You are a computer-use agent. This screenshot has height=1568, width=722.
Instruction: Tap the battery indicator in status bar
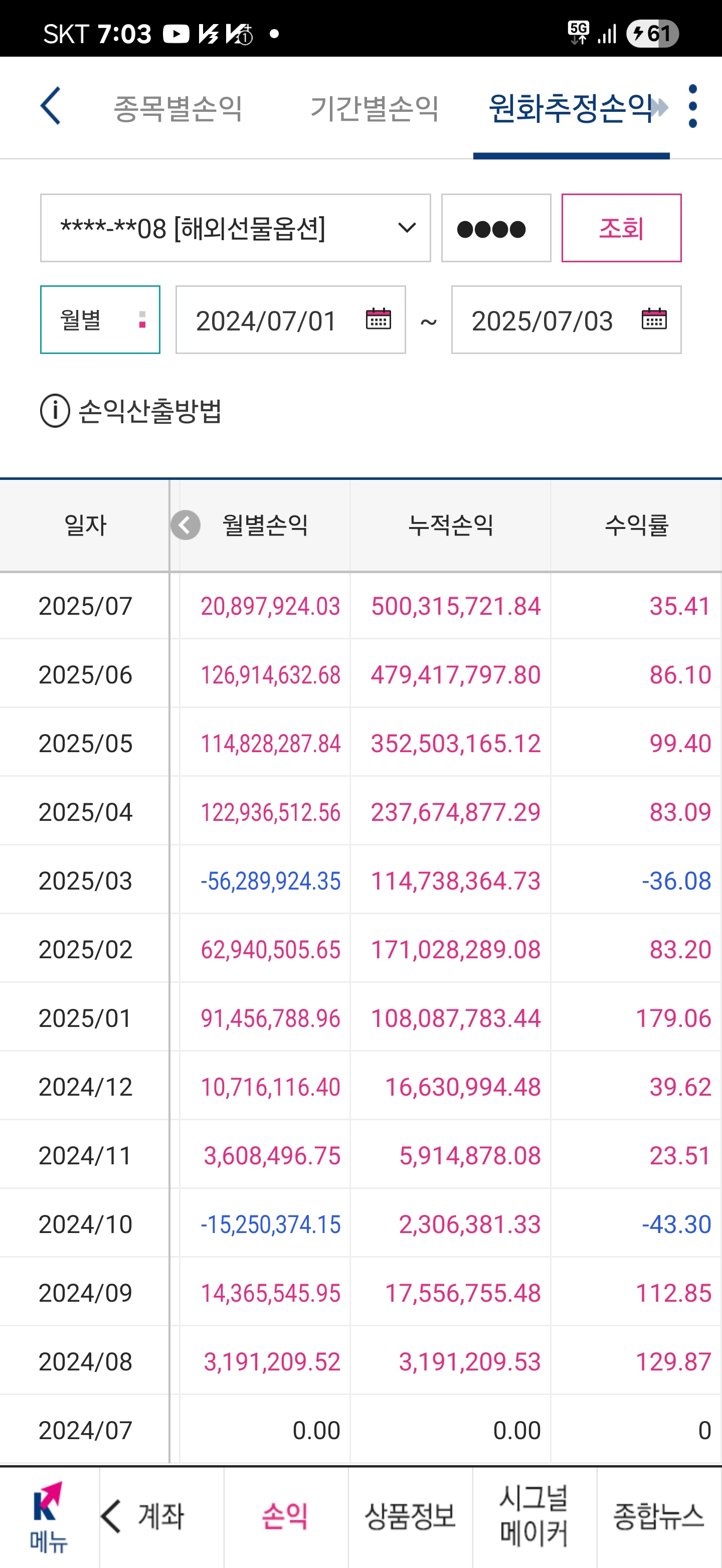coord(653,34)
